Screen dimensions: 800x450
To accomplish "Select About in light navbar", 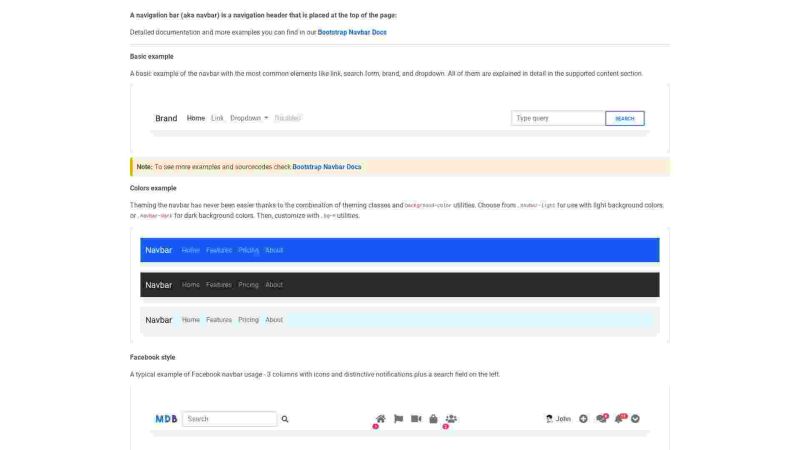I will point(274,320).
